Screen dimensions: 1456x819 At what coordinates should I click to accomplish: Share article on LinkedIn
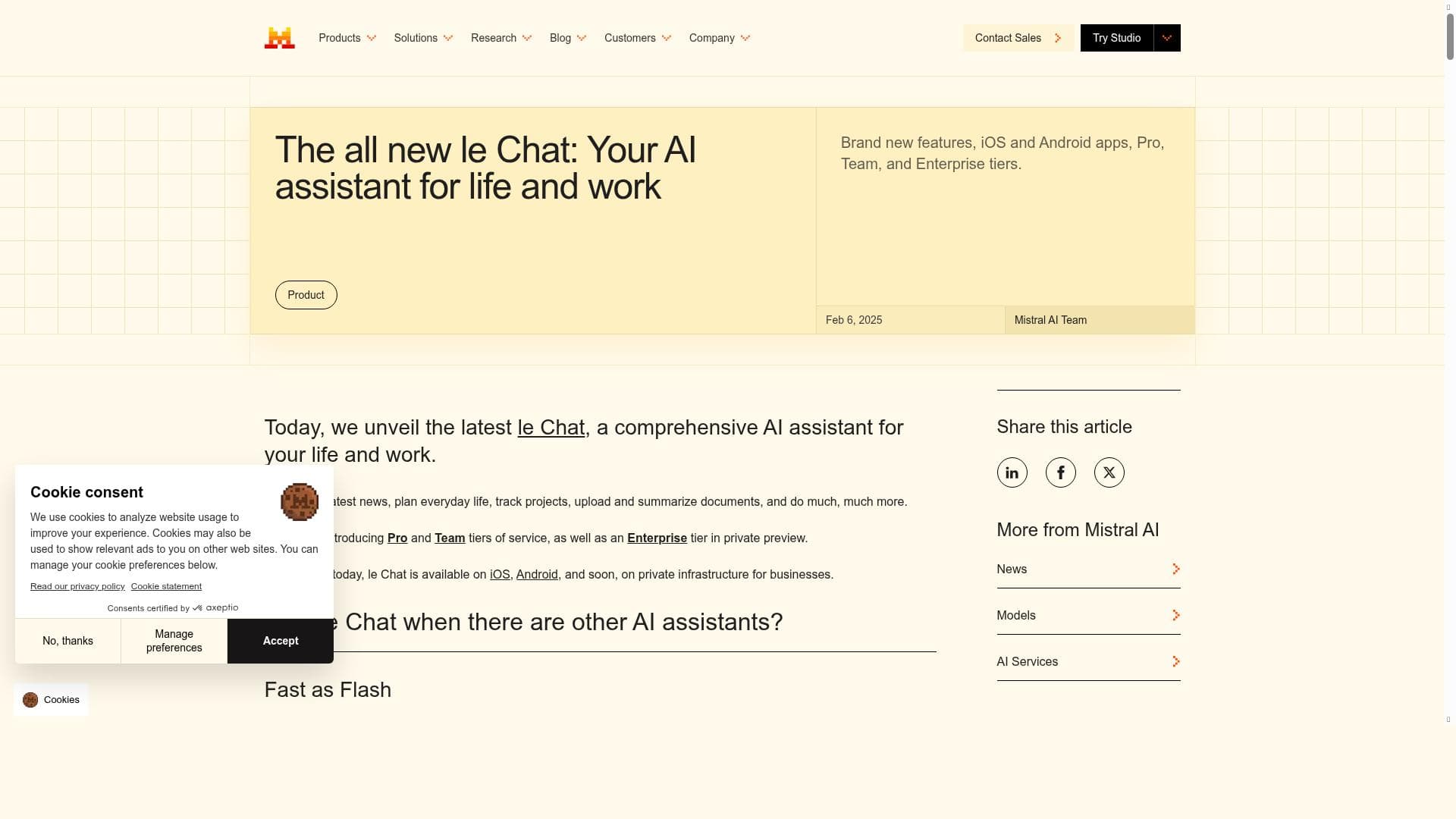[x=1012, y=472]
